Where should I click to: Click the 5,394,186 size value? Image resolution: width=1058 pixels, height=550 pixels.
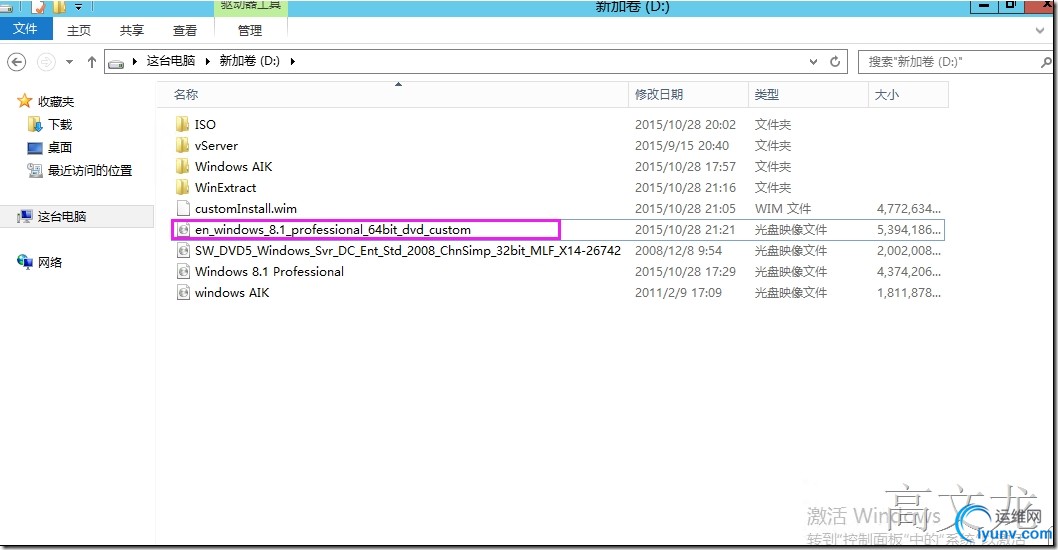(908, 229)
